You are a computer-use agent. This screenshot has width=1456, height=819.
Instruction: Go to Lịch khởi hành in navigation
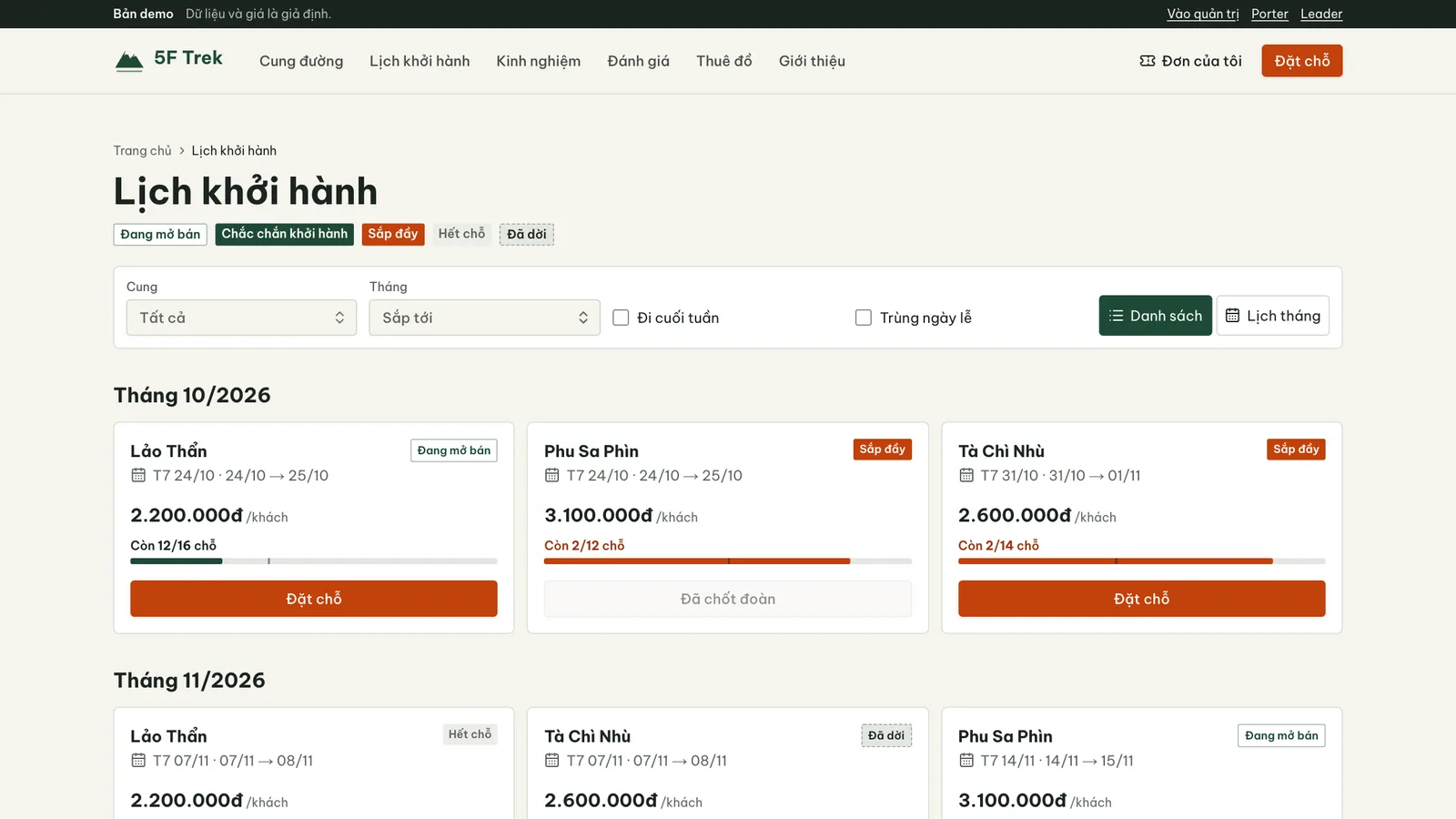pyautogui.click(x=420, y=61)
